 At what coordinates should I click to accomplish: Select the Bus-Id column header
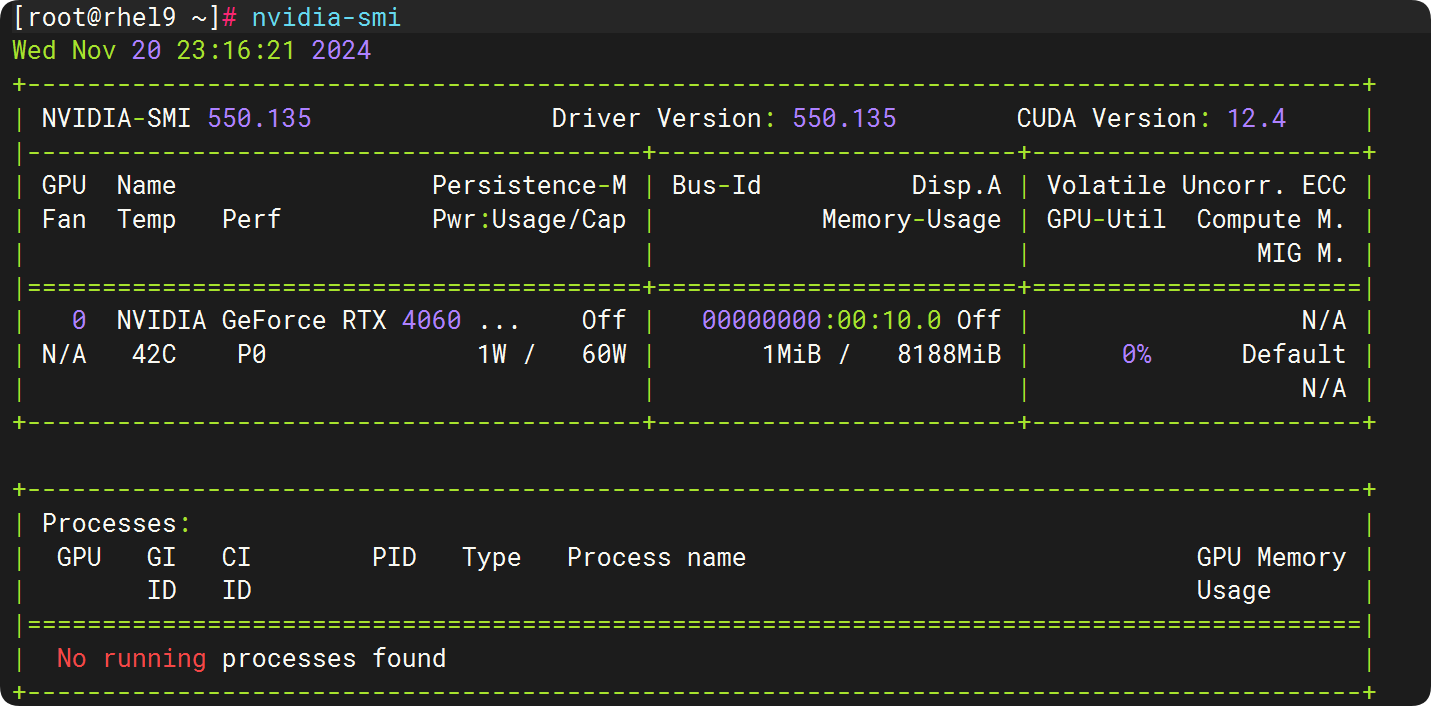pyautogui.click(x=716, y=185)
